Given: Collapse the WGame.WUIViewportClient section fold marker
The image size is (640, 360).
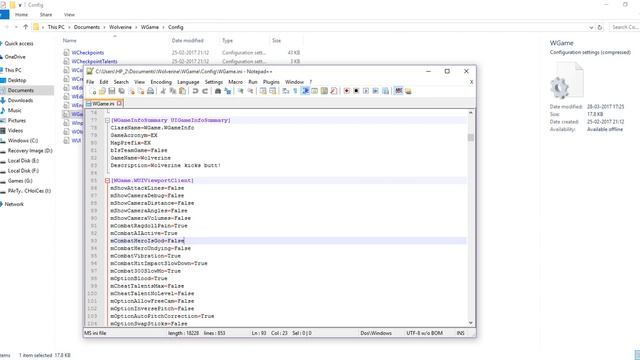Looking at the screenshot, I should [x=107, y=180].
